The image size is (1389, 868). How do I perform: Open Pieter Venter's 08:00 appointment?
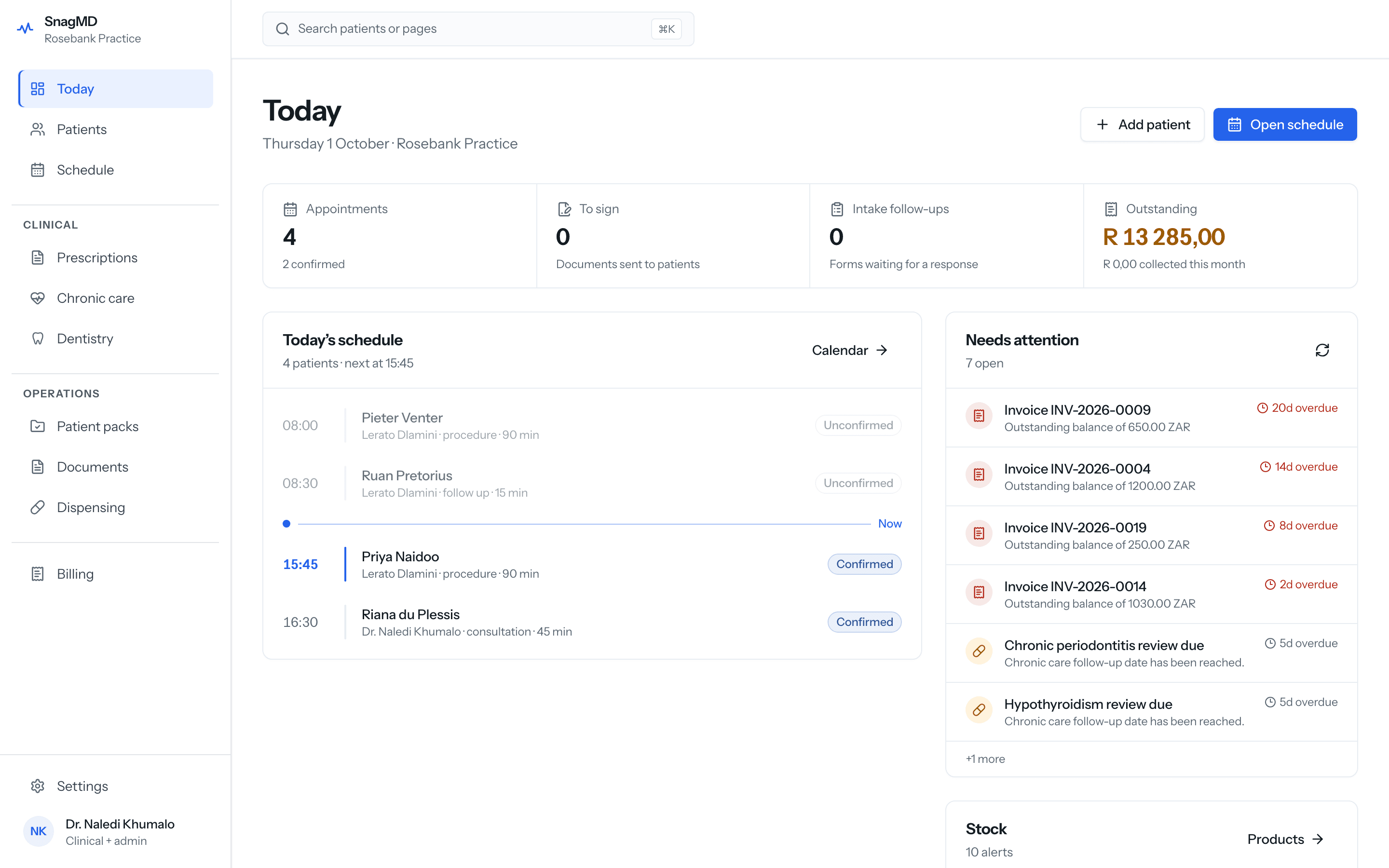(592, 425)
